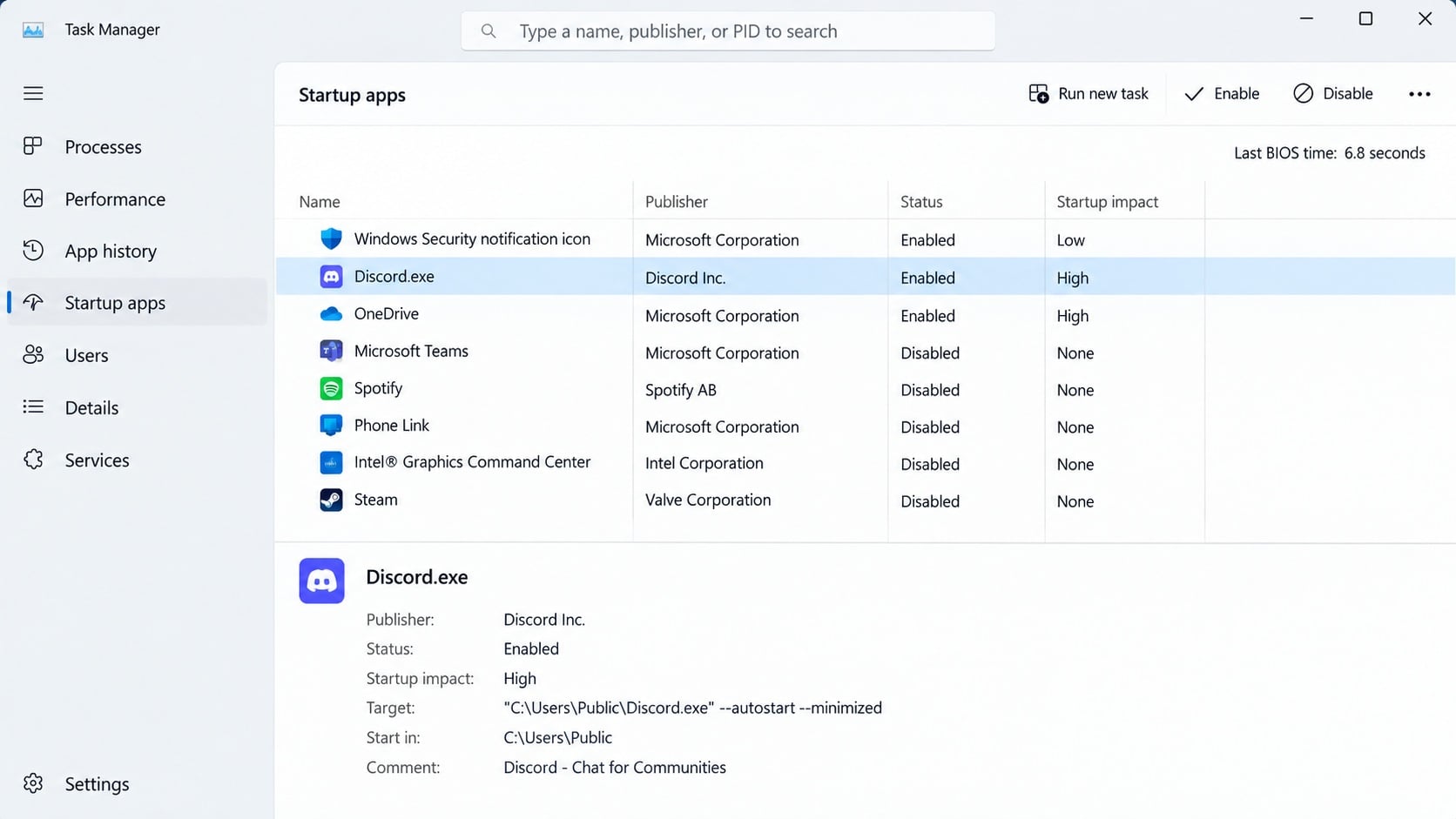Viewport: 1456px width, 819px height.
Task: Click Microsoft Teams' Disabled status cell
Action: (930, 352)
